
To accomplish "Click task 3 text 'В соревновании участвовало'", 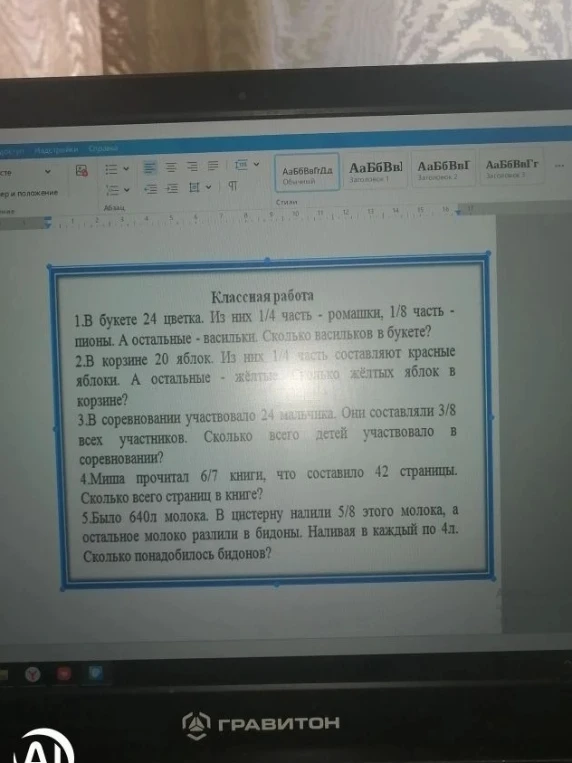I will (x=267, y=434).
